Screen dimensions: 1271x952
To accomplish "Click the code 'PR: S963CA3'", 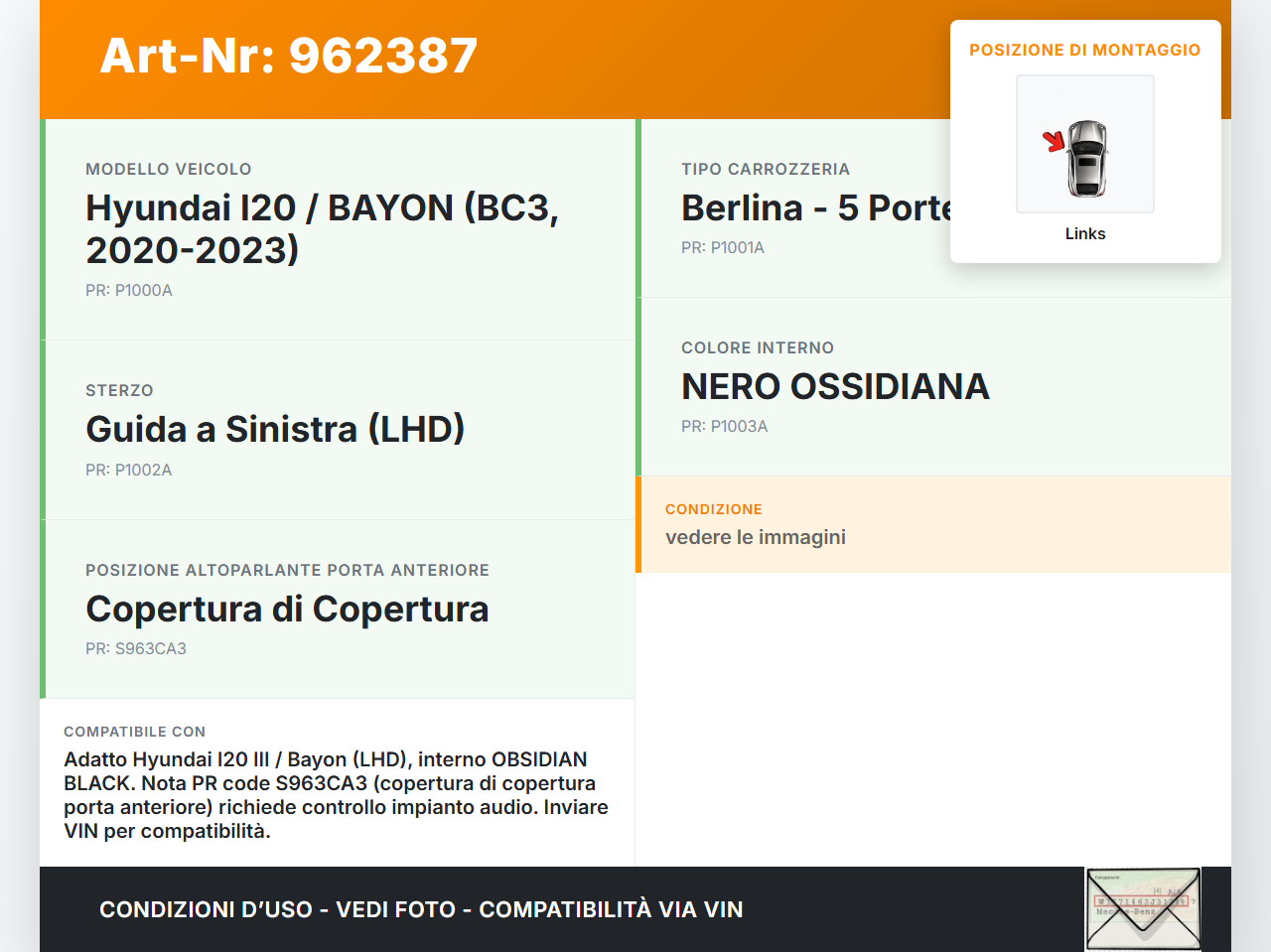I will (136, 648).
